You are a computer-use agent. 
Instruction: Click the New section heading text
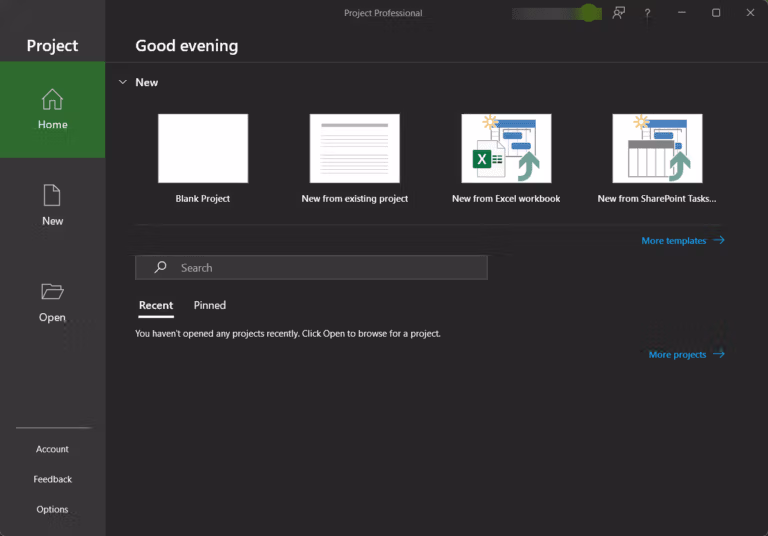(x=146, y=82)
